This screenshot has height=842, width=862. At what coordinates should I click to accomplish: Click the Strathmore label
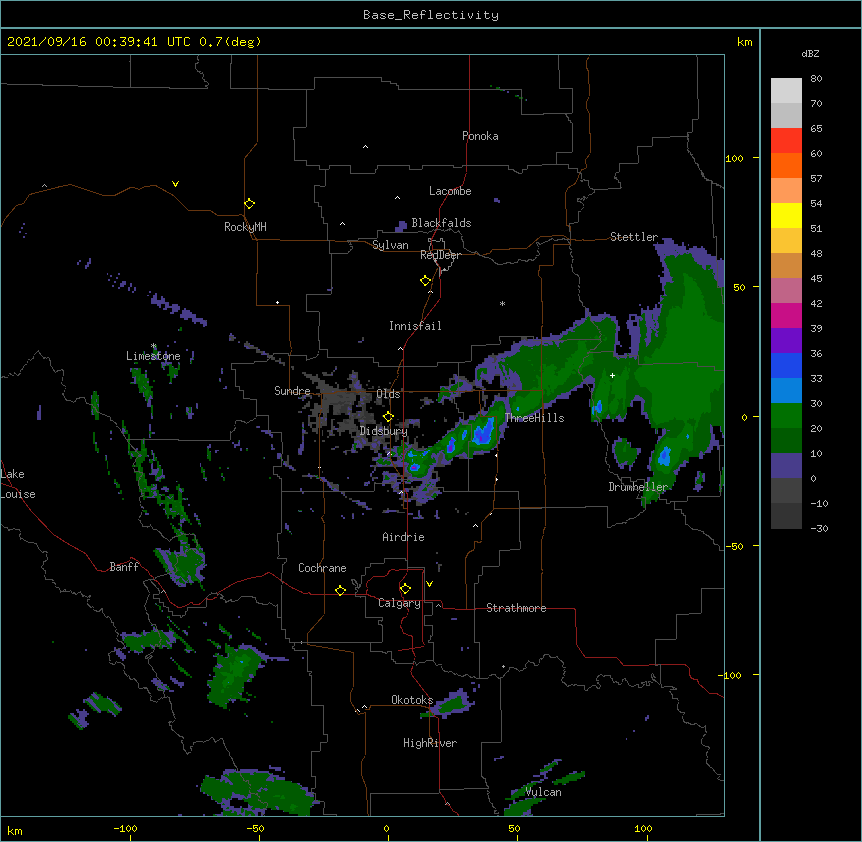pos(516,608)
